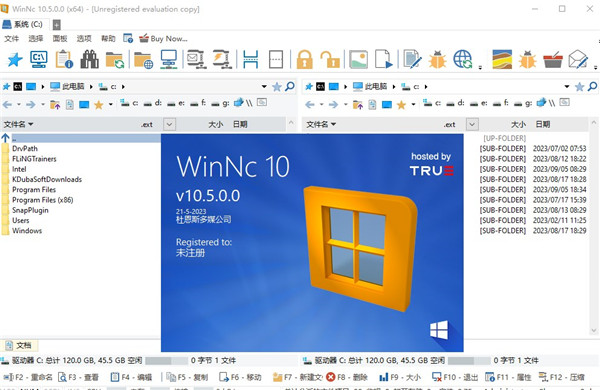This screenshot has height=390, width=600.
Task: Click the envelope with pen icon
Action: click(578, 59)
